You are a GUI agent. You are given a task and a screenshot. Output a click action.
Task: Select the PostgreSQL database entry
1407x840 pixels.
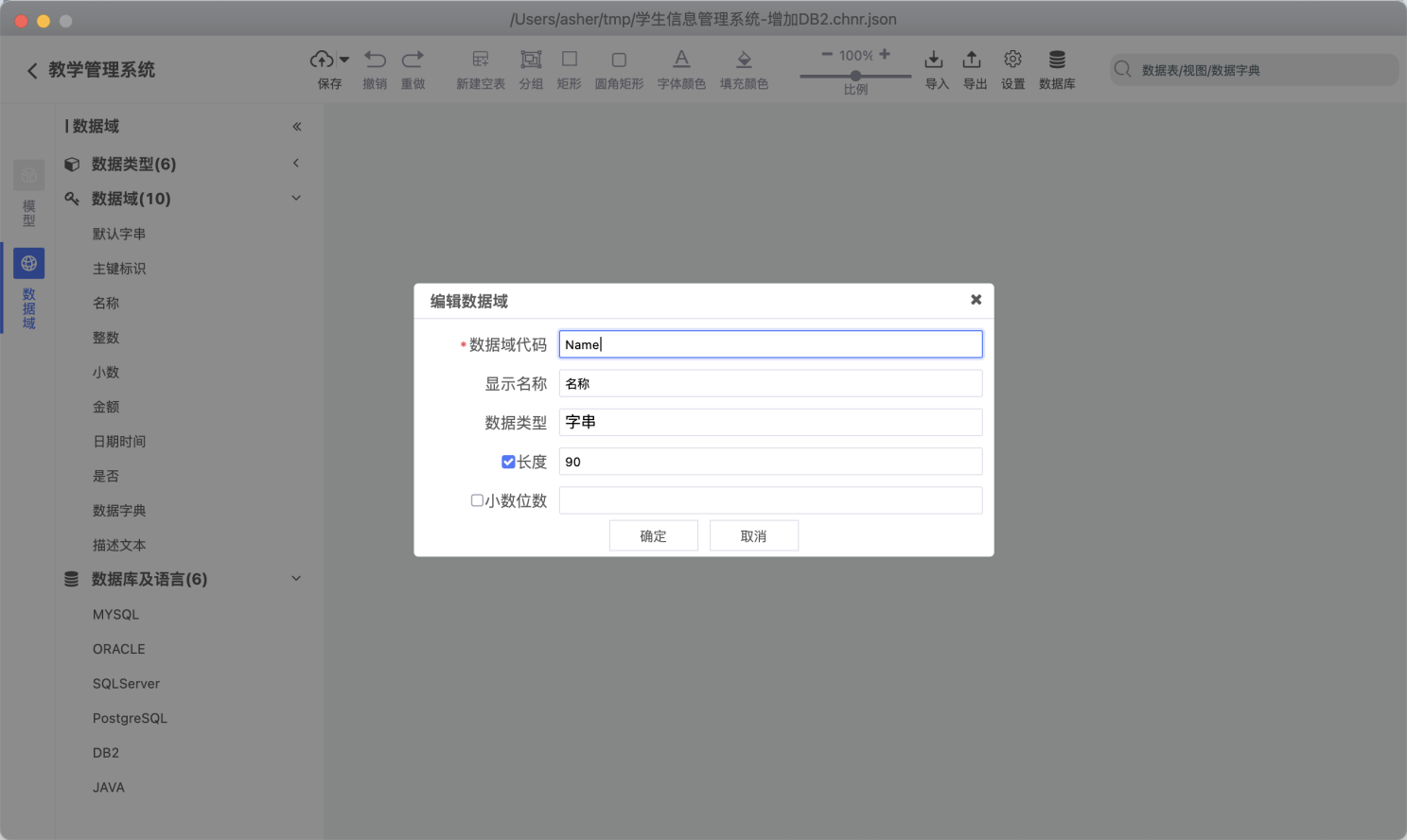point(130,718)
